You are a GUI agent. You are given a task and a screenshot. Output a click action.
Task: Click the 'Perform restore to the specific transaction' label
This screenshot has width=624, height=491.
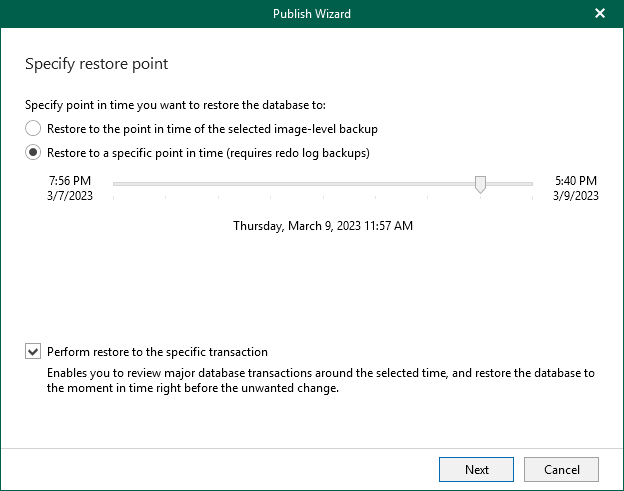tap(157, 352)
